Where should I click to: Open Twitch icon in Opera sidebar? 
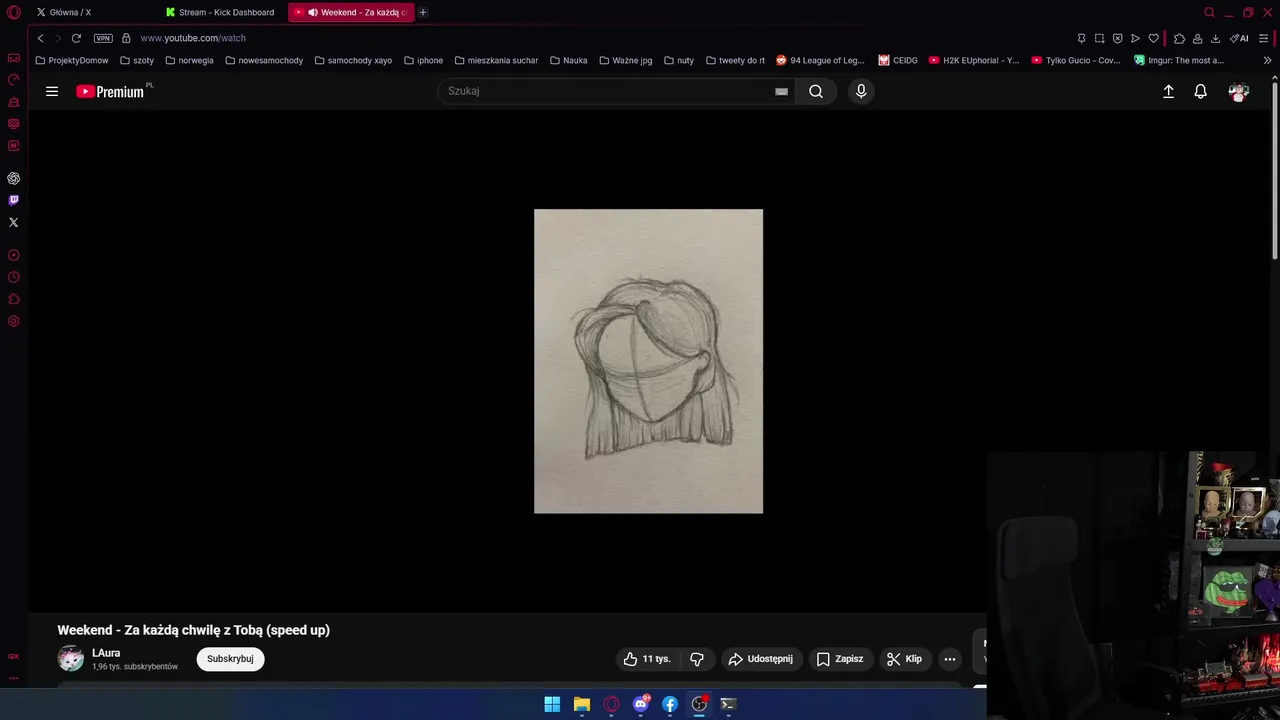coord(14,200)
